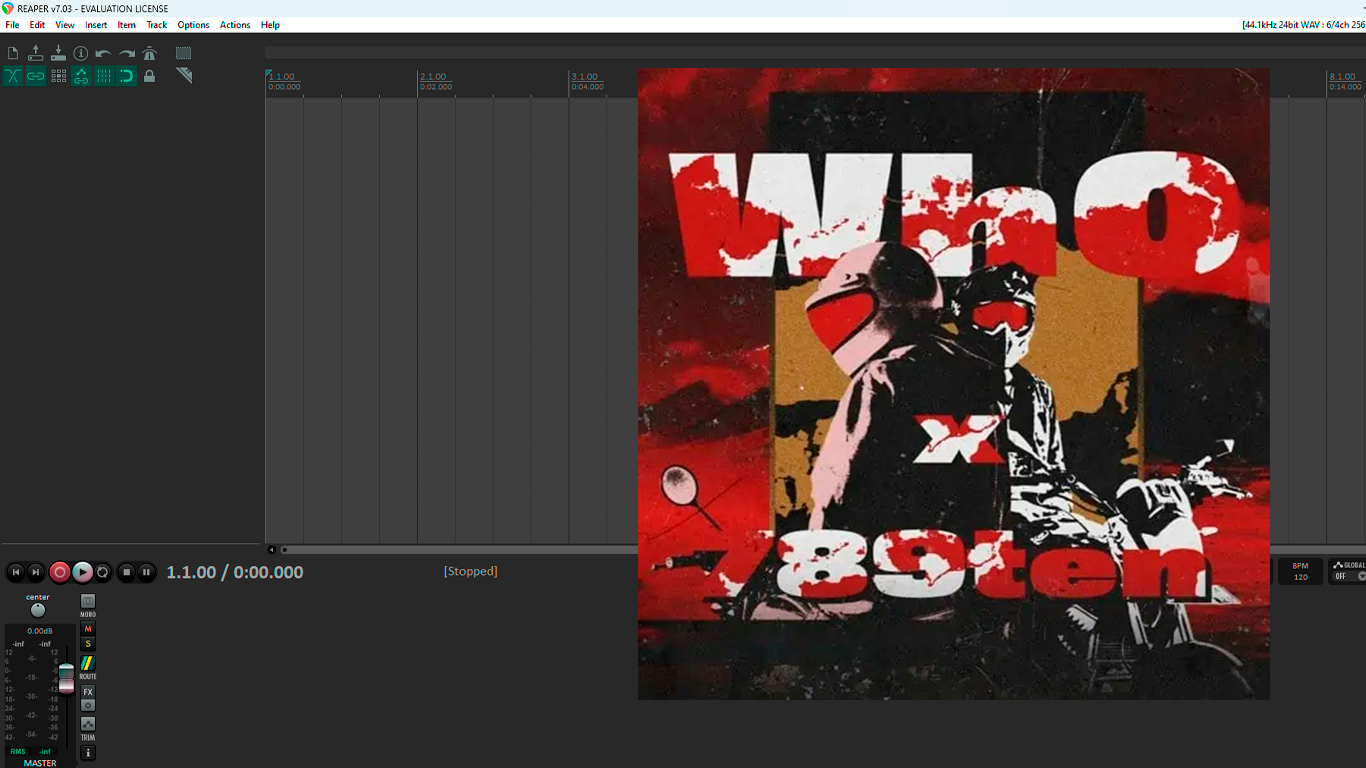Click the 0.00dB master volume readout
This screenshot has width=1366, height=768.
point(40,631)
